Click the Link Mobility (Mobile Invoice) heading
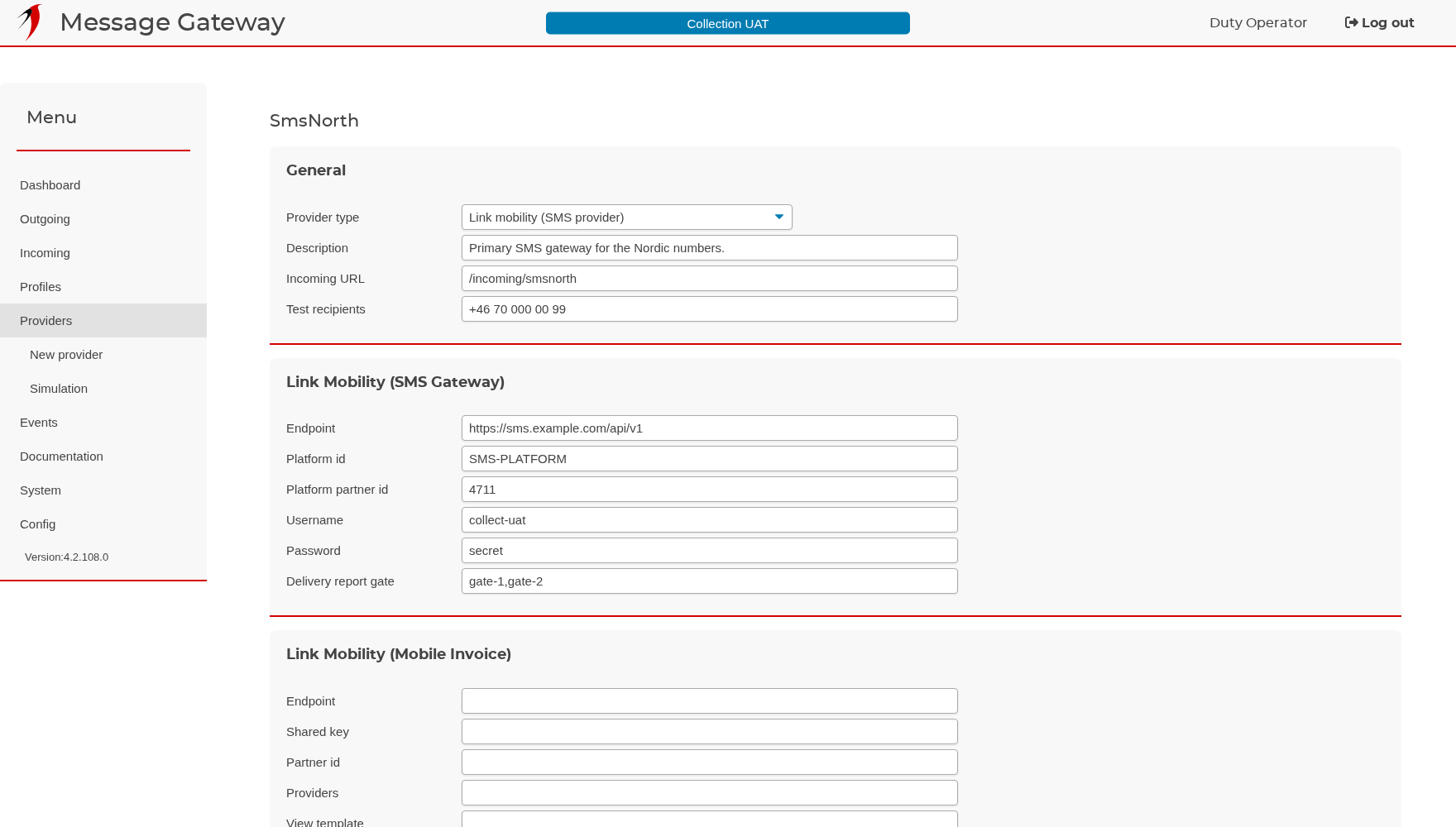This screenshot has height=827, width=1456. 399,654
